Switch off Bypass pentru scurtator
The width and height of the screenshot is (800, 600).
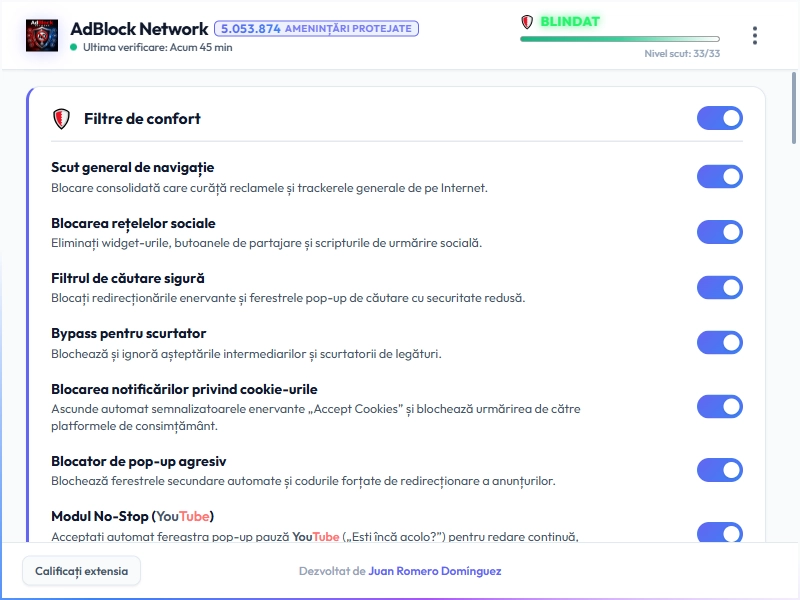coord(720,343)
